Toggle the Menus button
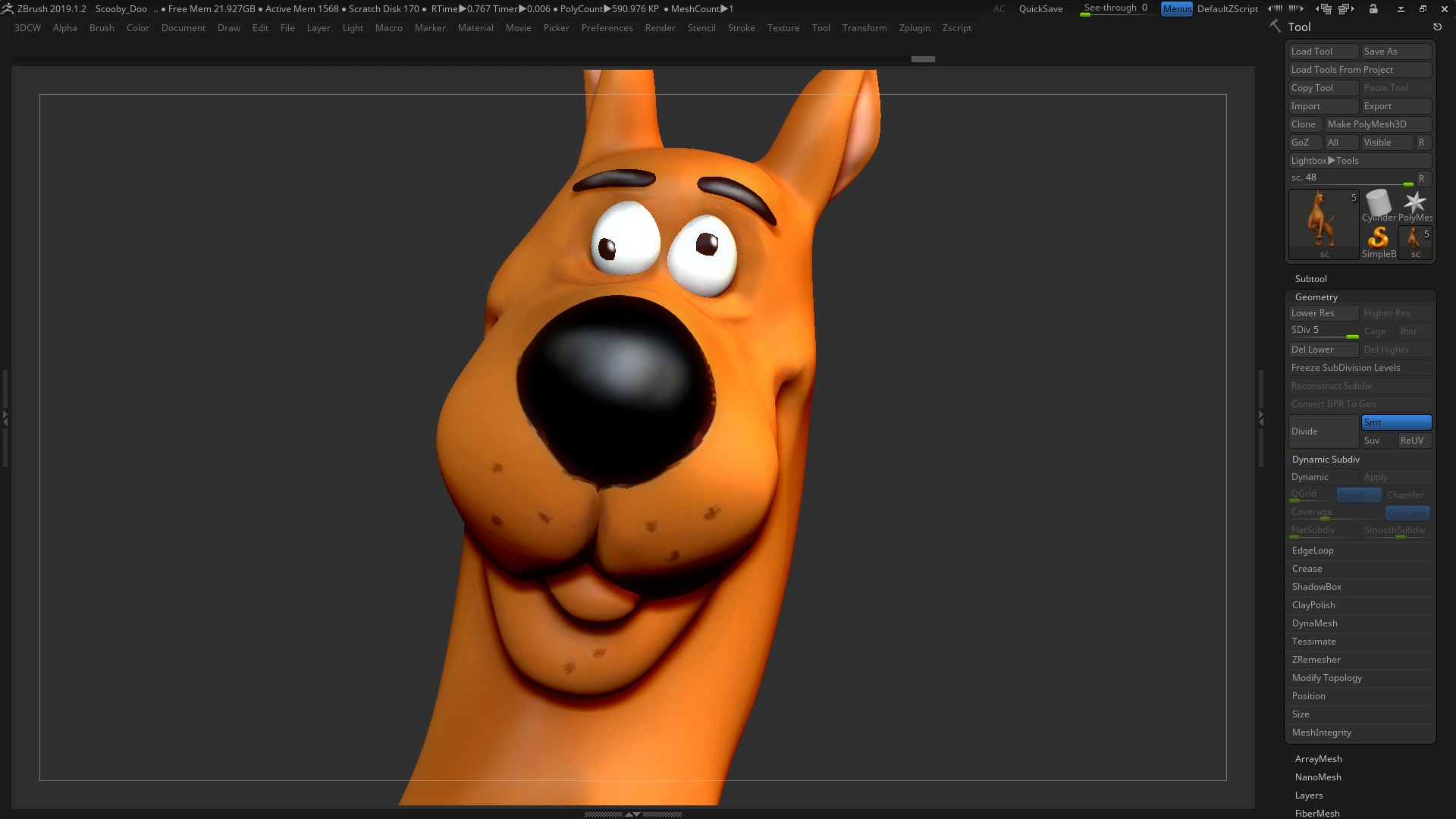 coord(1176,9)
